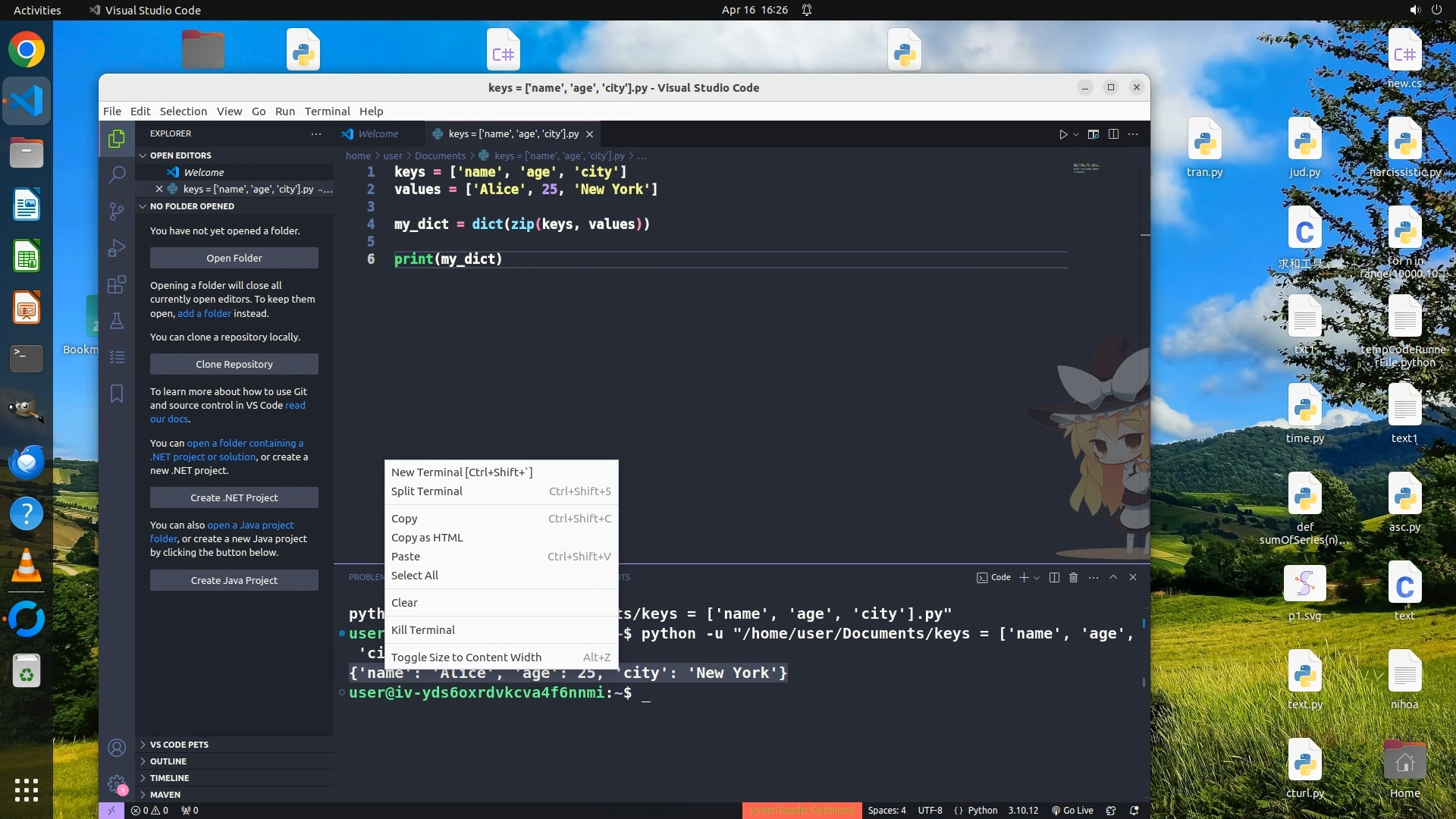Click the Kill Terminal trash icon
1456x819 pixels.
[1073, 578]
